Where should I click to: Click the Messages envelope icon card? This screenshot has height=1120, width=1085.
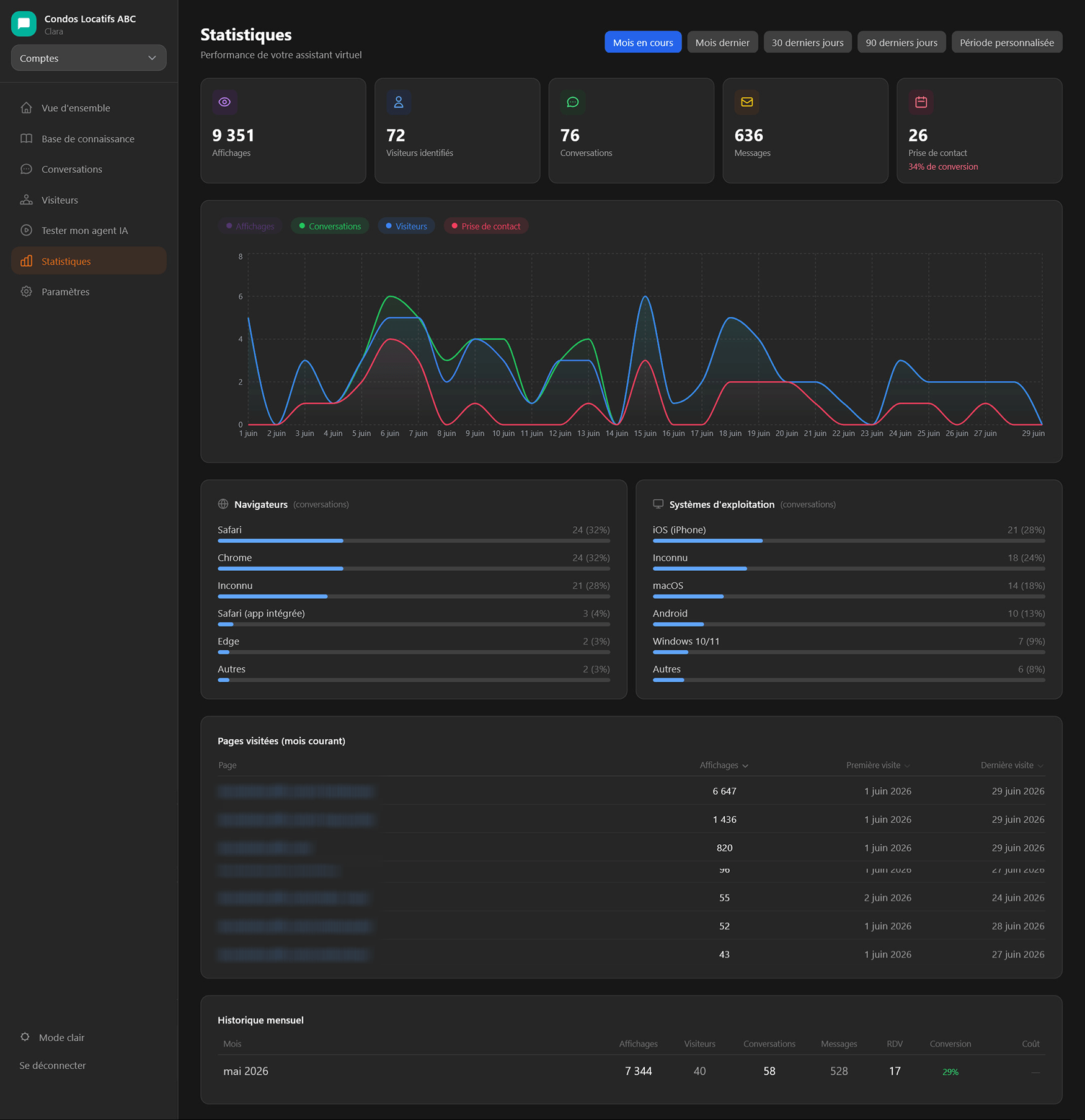(x=746, y=102)
